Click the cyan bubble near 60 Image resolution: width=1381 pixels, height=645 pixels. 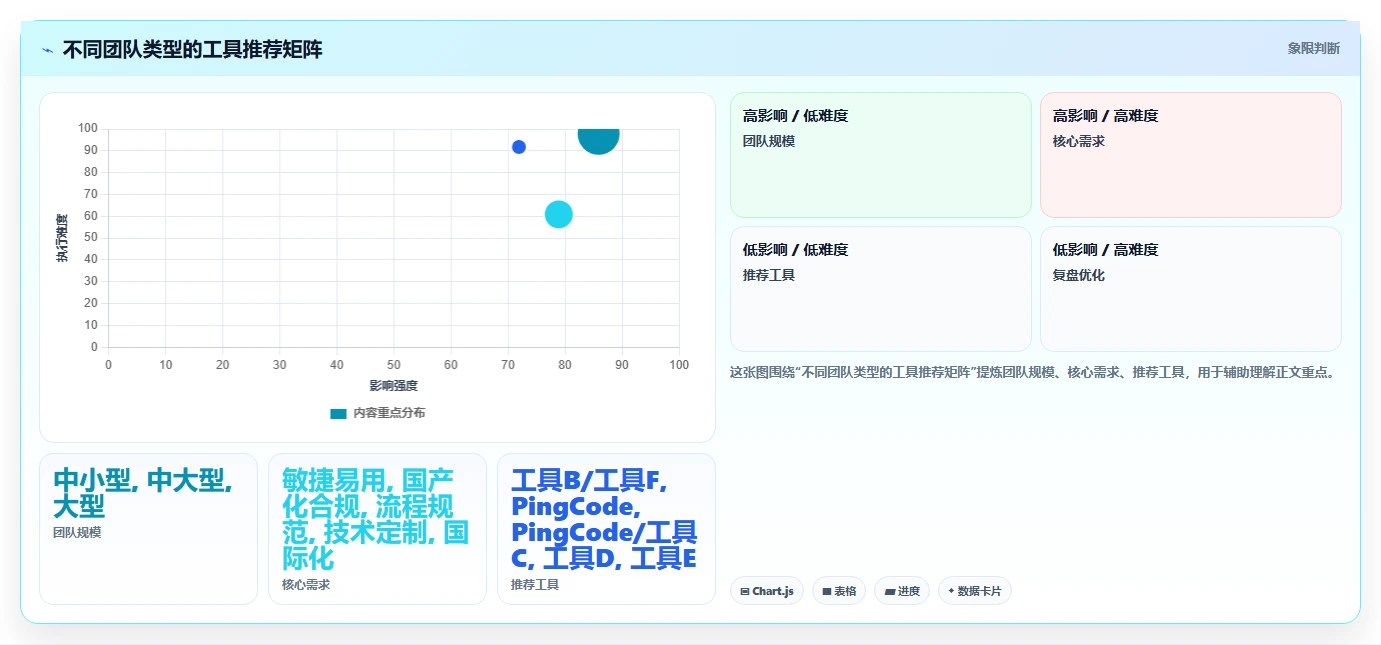pos(559,214)
